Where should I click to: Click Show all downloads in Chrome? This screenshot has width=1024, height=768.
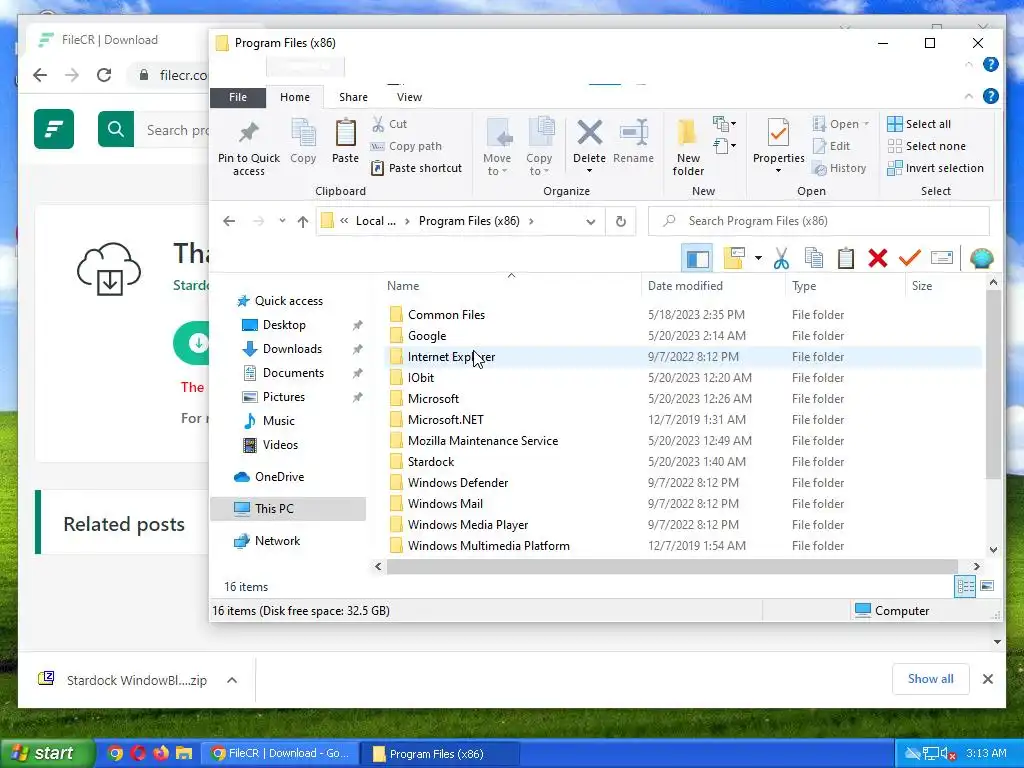(930, 679)
